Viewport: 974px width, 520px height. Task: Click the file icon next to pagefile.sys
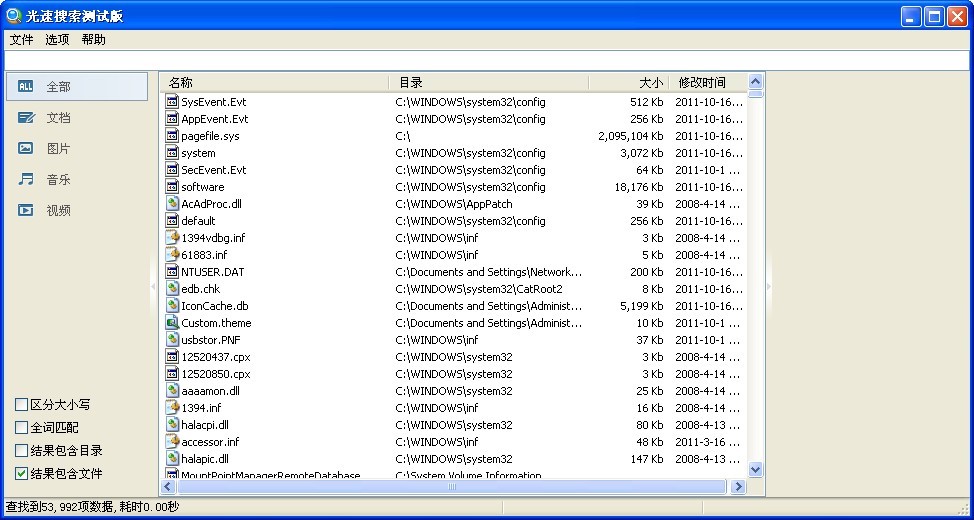click(172, 136)
